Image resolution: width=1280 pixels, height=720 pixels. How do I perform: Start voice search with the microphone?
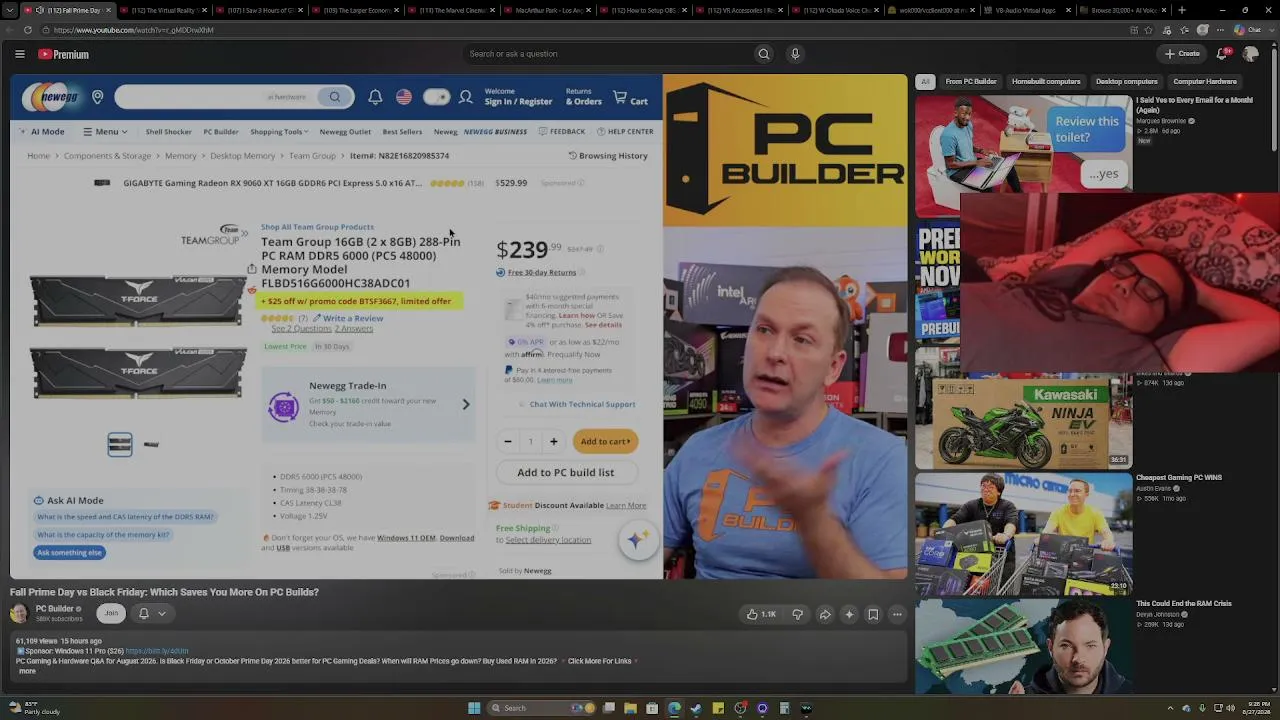pyautogui.click(x=795, y=54)
